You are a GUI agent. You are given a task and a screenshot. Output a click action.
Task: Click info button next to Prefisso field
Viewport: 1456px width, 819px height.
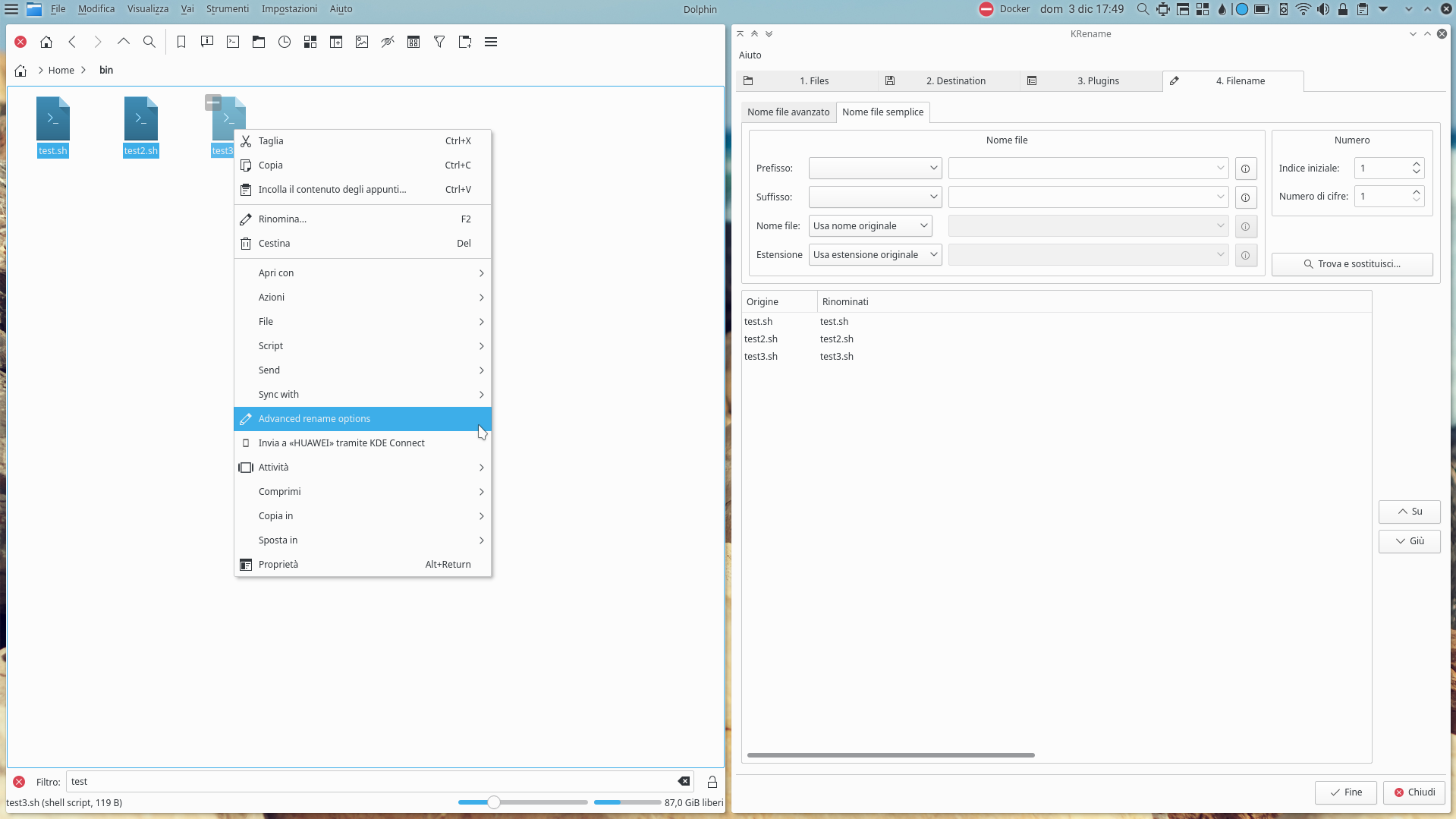[x=1245, y=169]
